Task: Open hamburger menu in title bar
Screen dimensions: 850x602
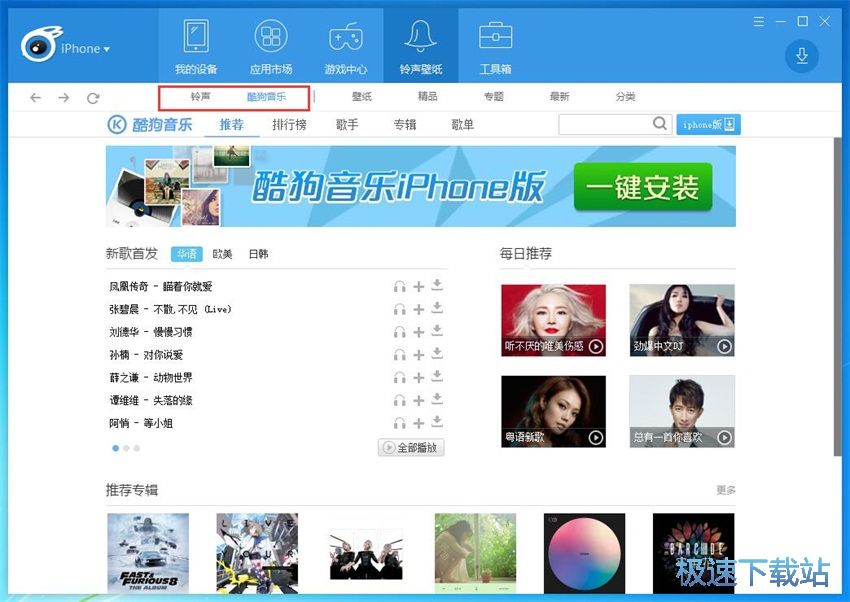Action: [759, 22]
